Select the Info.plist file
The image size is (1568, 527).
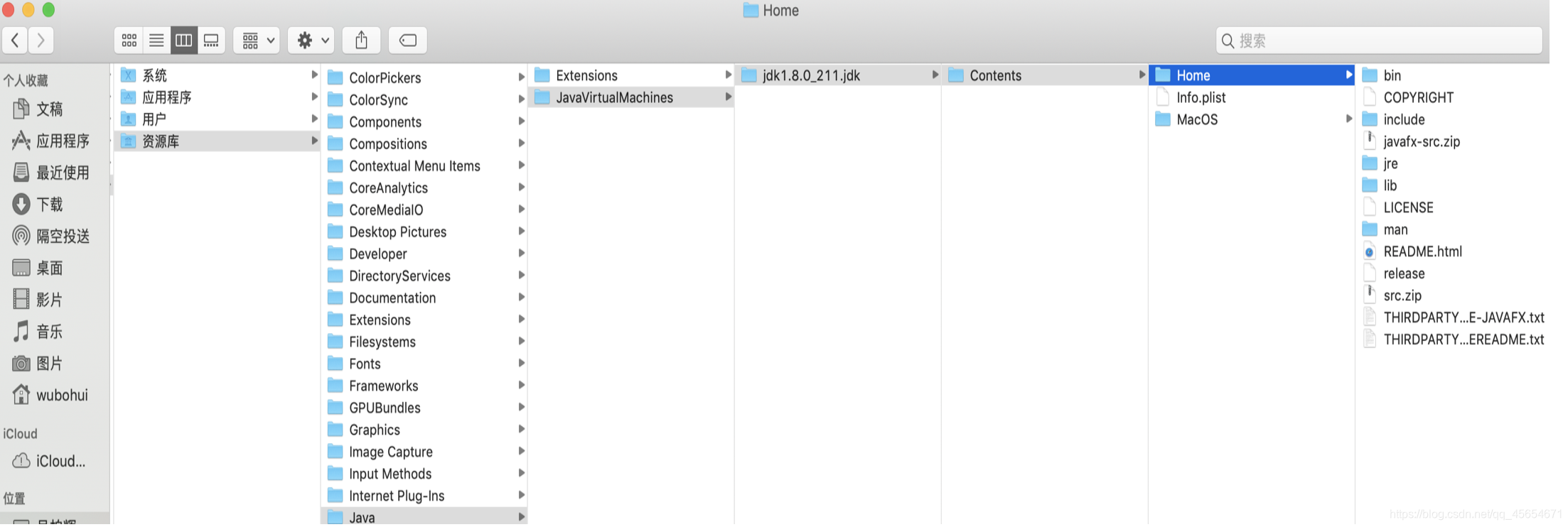1252,97
